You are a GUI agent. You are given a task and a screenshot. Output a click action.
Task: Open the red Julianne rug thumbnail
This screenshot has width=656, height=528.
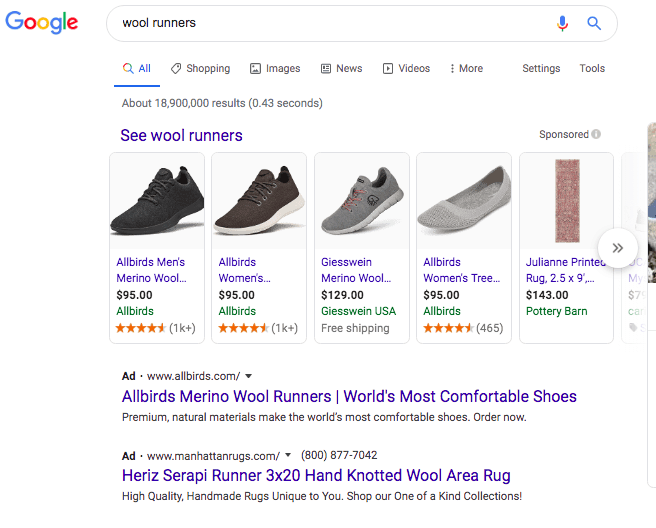coord(567,201)
